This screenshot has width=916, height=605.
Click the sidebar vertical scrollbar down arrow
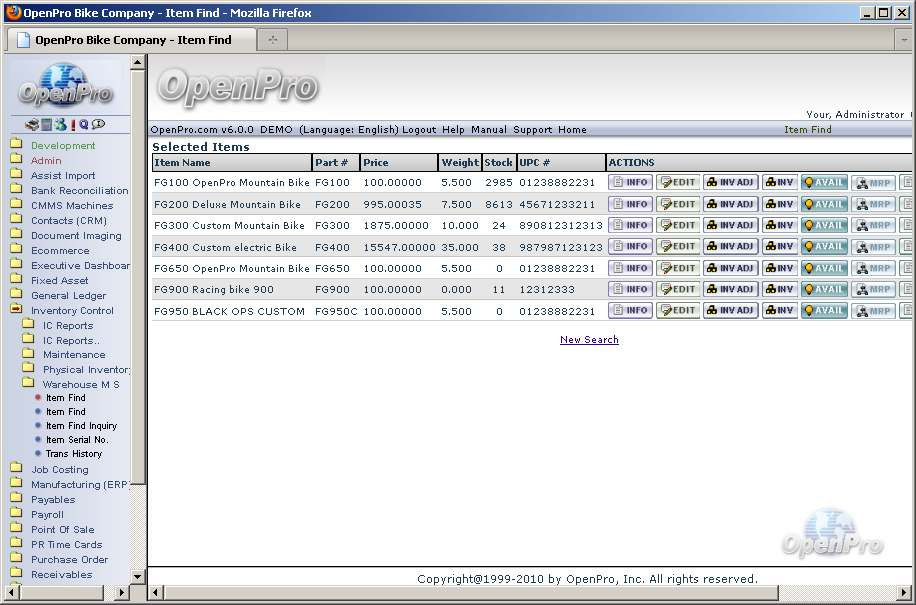pos(139,577)
